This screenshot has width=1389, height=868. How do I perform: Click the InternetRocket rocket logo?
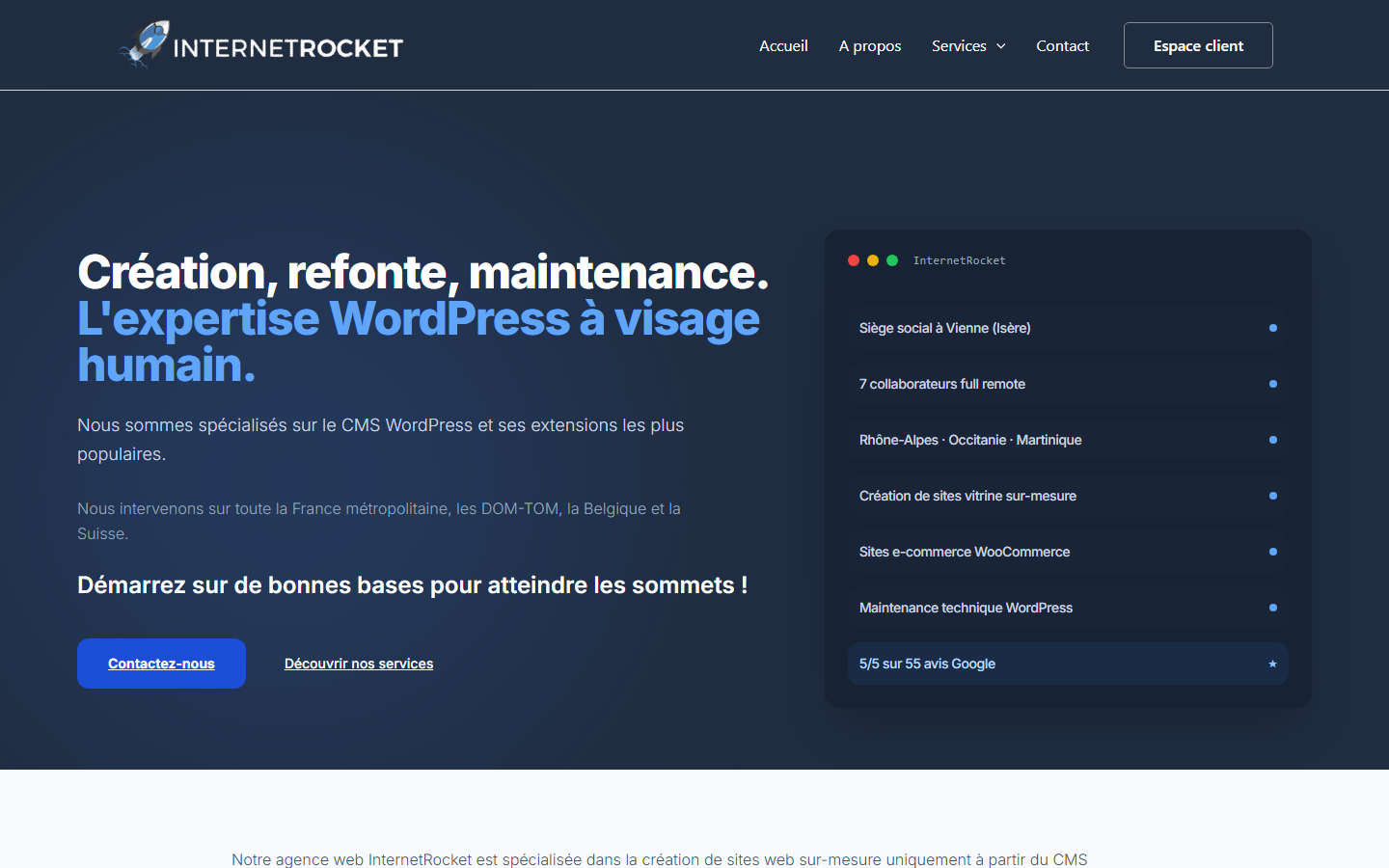tap(260, 44)
